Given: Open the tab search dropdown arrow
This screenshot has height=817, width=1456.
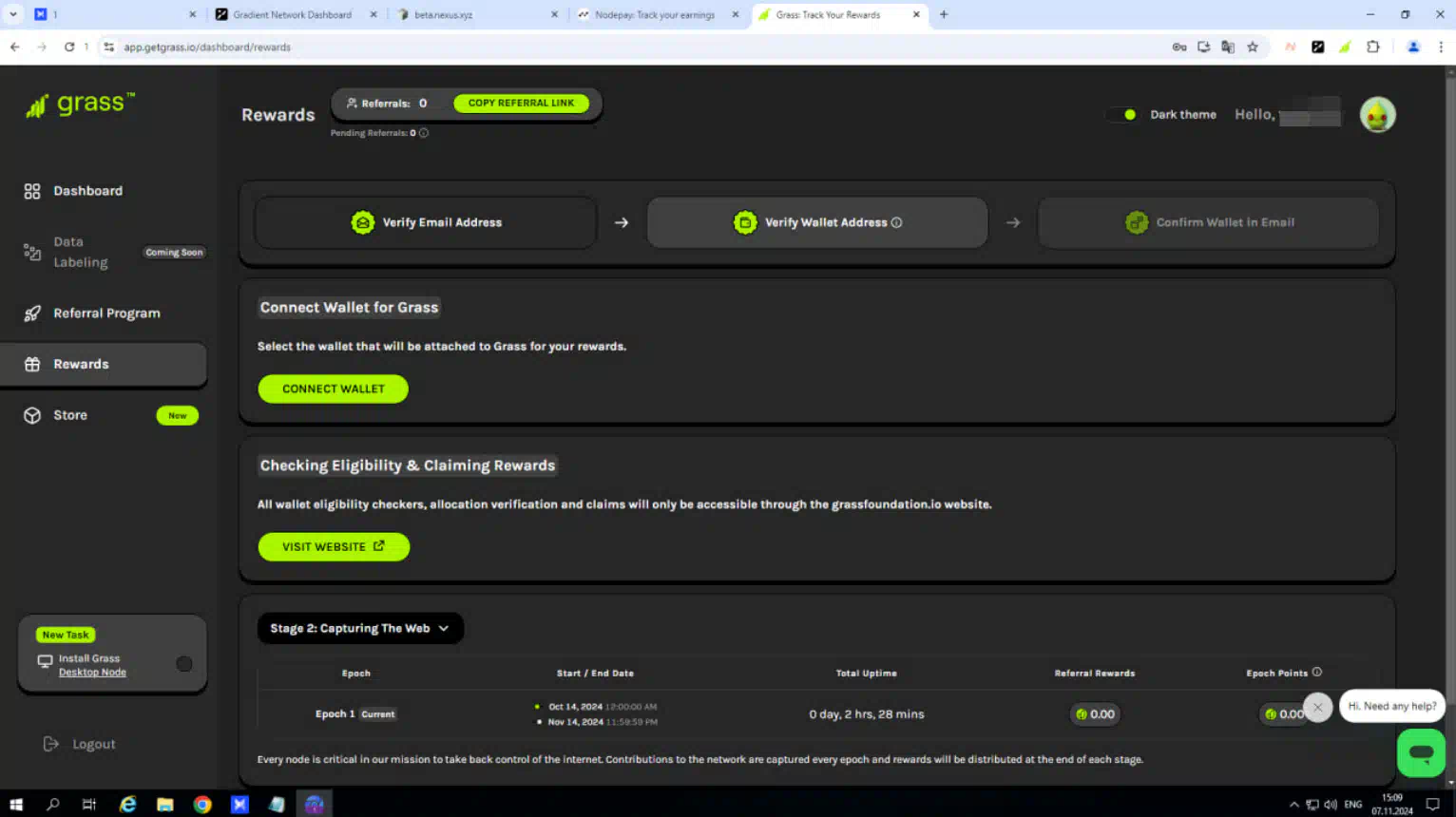Looking at the screenshot, I should tap(13, 14).
